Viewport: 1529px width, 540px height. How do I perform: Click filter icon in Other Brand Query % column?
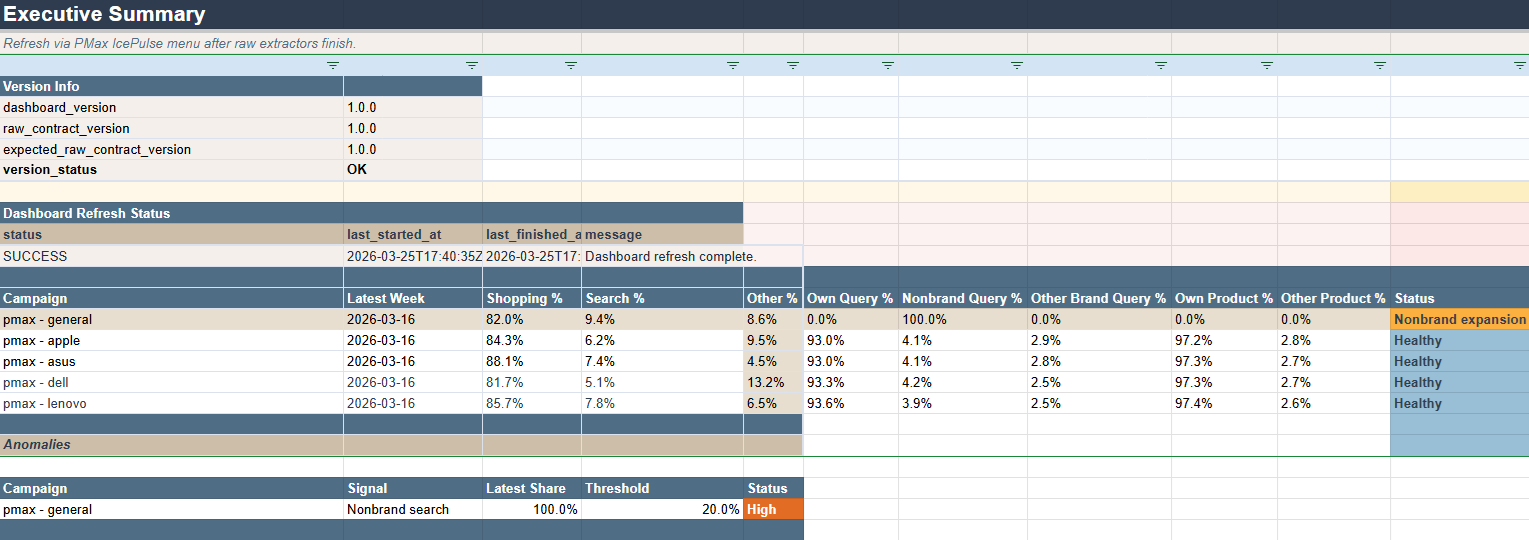[1161, 65]
